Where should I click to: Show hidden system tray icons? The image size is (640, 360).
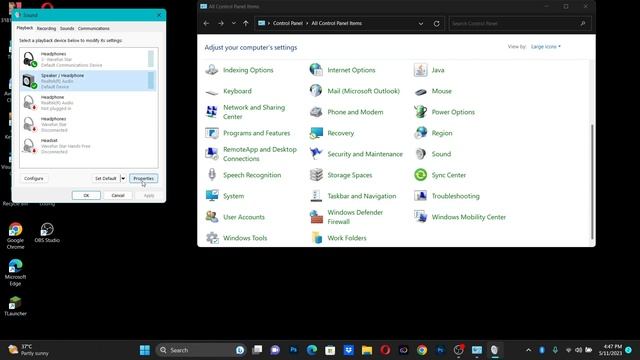tap(529, 350)
